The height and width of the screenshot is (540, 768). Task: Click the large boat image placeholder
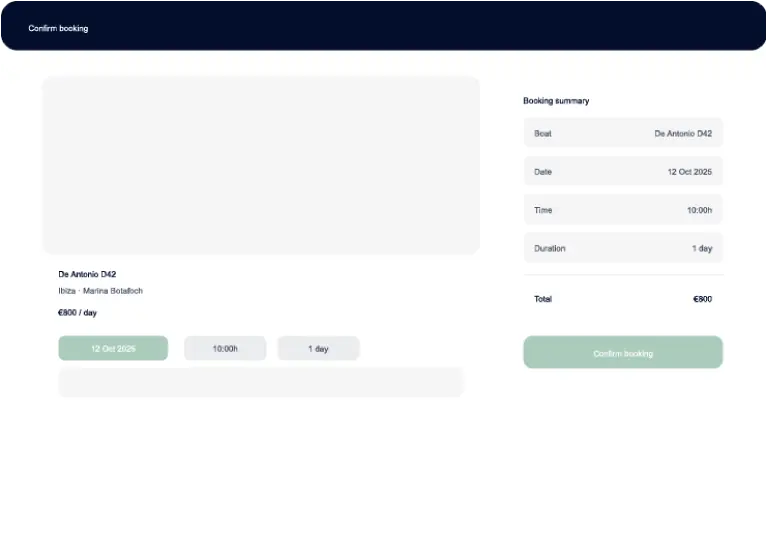(261, 165)
